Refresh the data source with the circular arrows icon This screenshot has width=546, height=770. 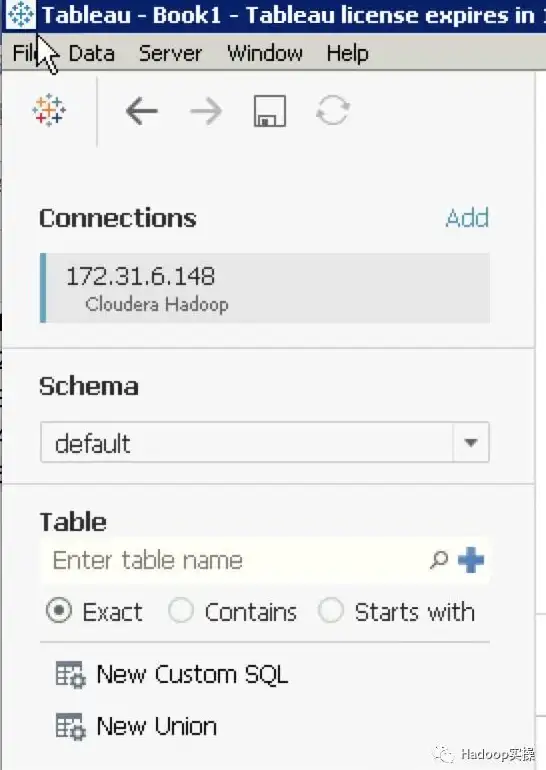tap(333, 110)
